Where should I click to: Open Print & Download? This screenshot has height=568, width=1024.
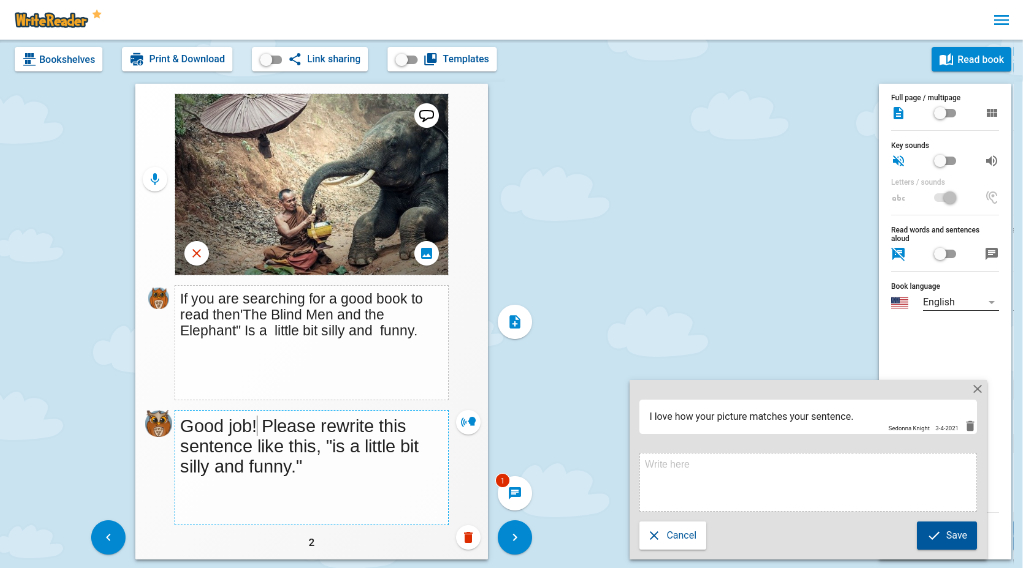click(x=177, y=59)
